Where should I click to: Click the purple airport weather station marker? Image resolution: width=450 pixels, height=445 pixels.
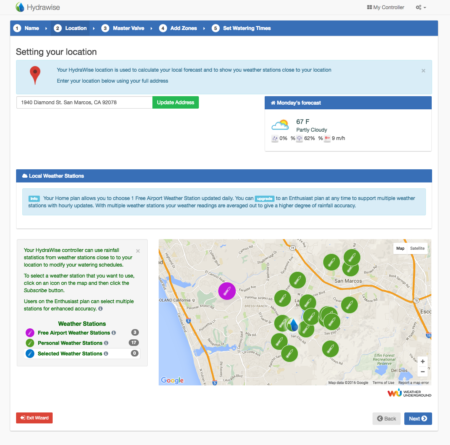coord(227,291)
